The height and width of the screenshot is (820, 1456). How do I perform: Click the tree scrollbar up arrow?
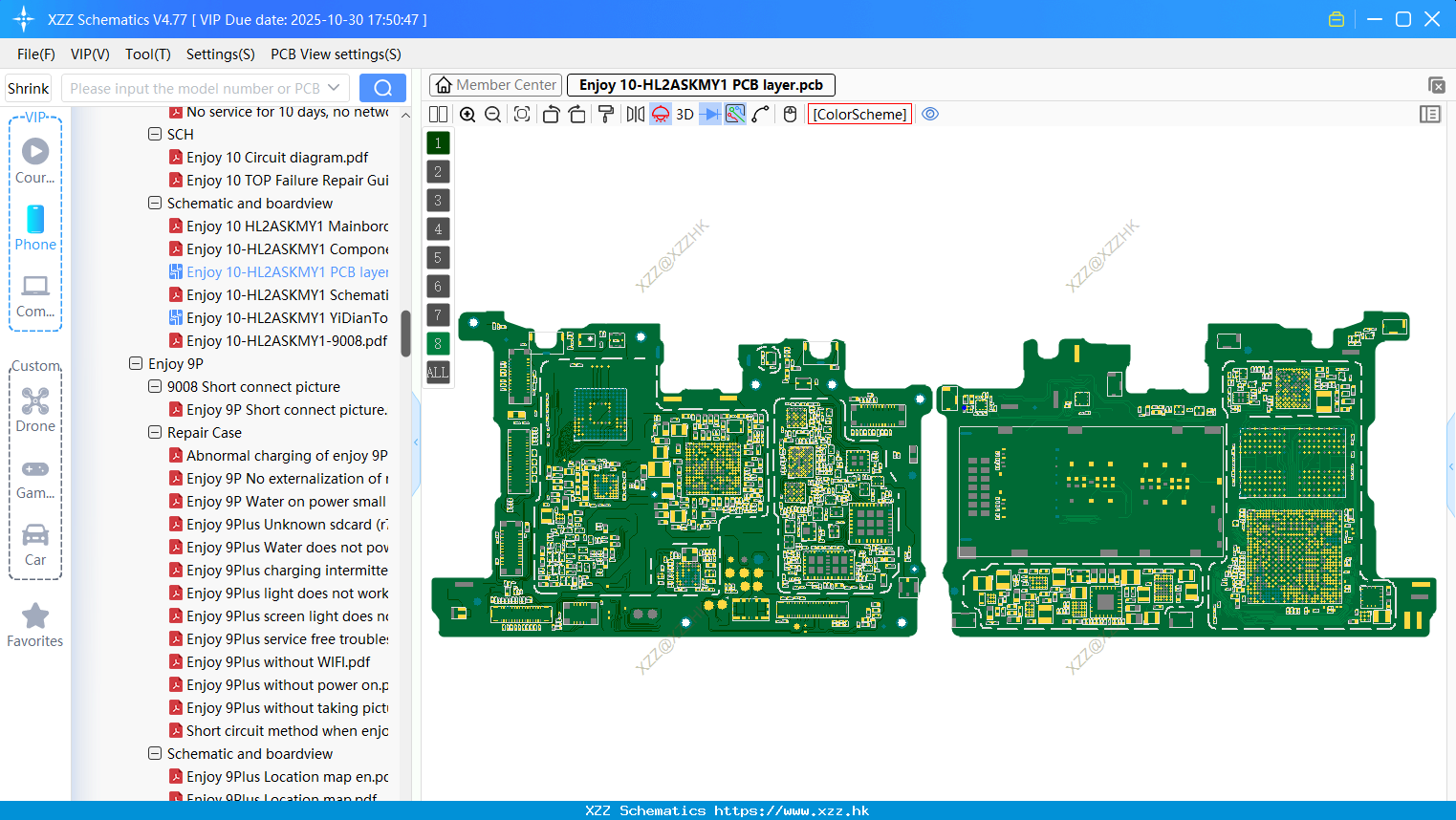(x=405, y=115)
